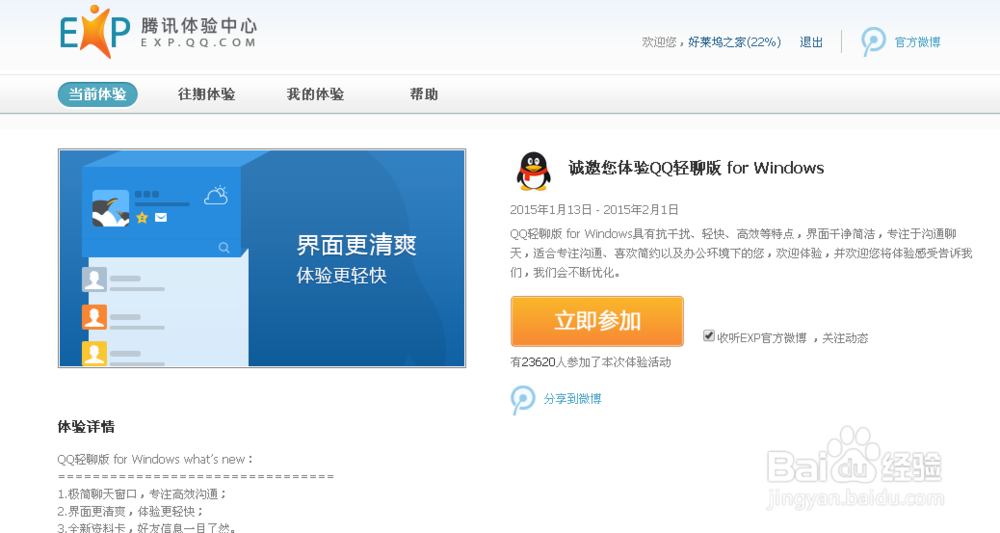Viewport: 1000px width, 533px height.
Task: Click the gray contact avatar in banner
Action: [94, 279]
